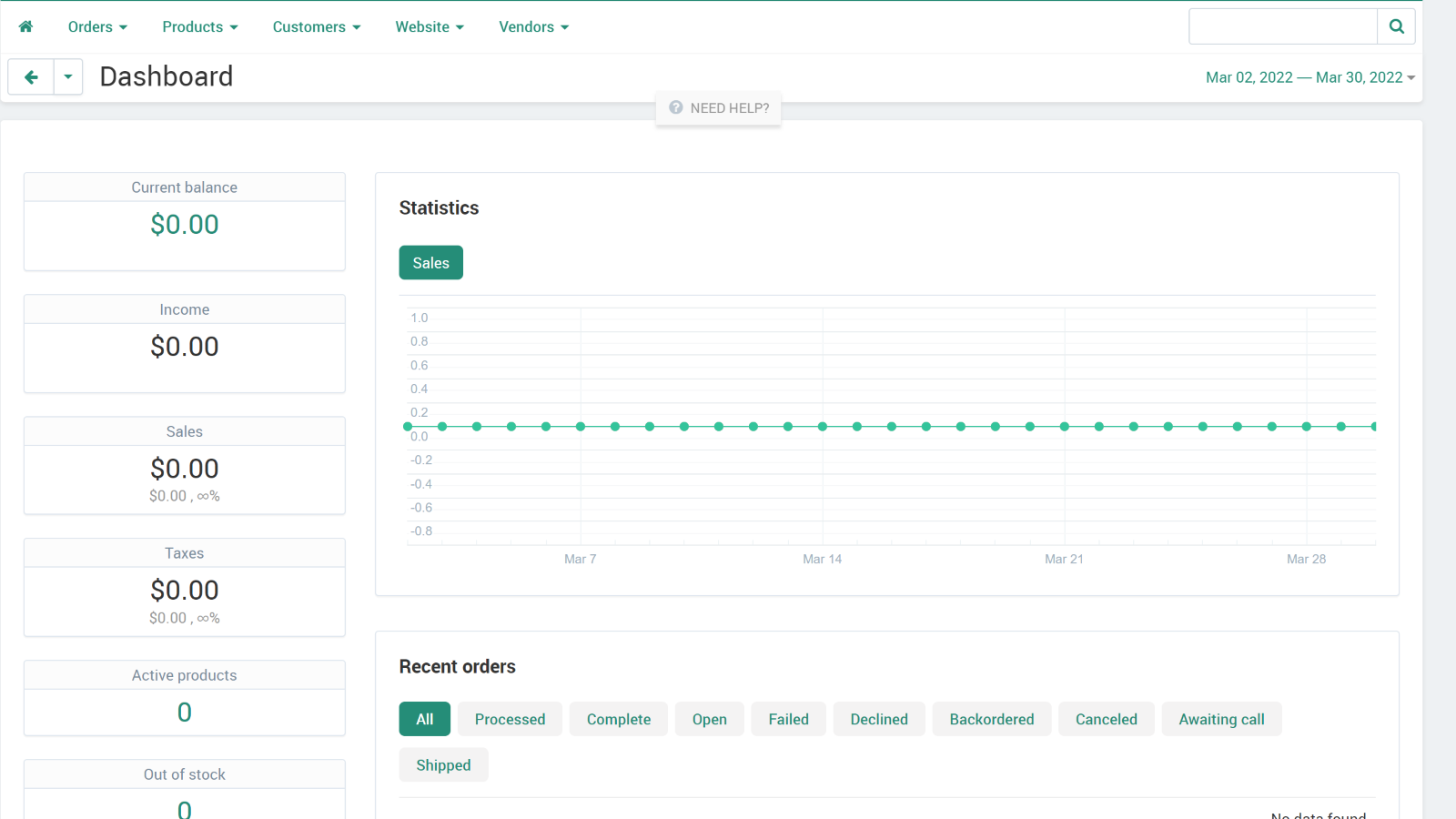Open the Active products count link
This screenshot has width=1456, height=819.
coord(185,713)
